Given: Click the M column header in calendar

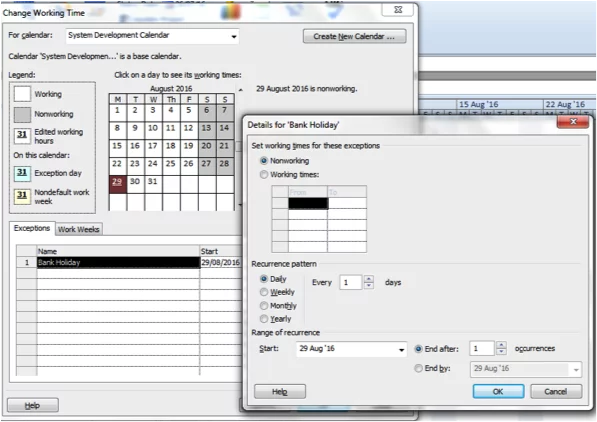Looking at the screenshot, I should [x=117, y=99].
